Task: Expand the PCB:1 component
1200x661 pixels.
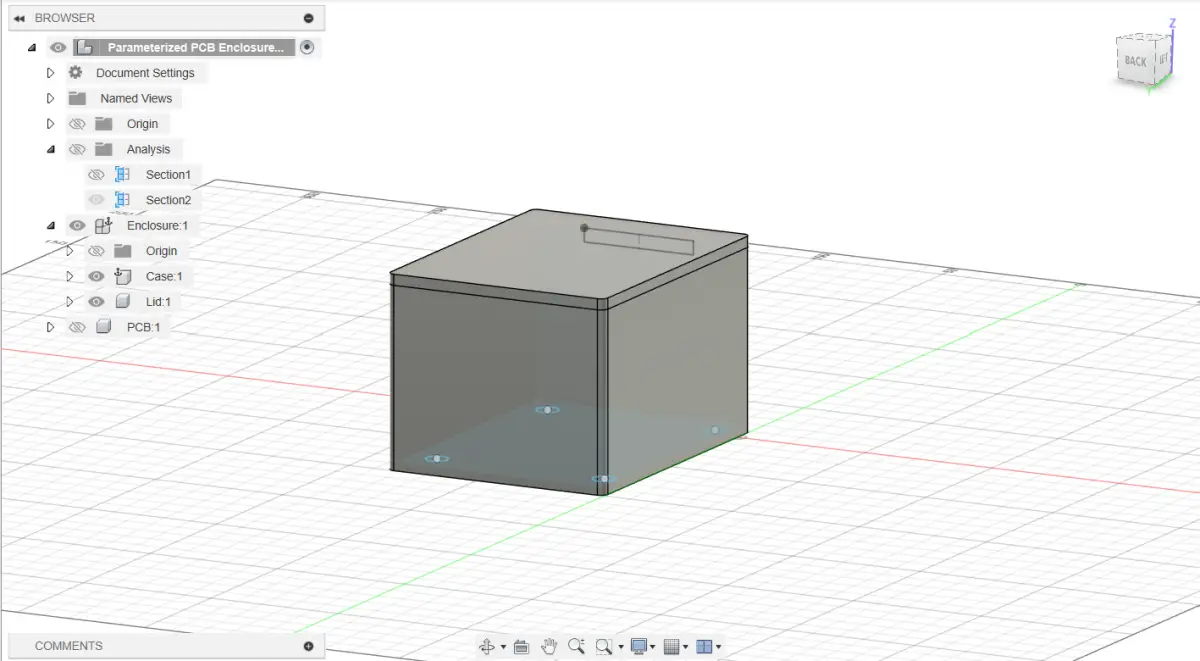Action: (x=50, y=327)
